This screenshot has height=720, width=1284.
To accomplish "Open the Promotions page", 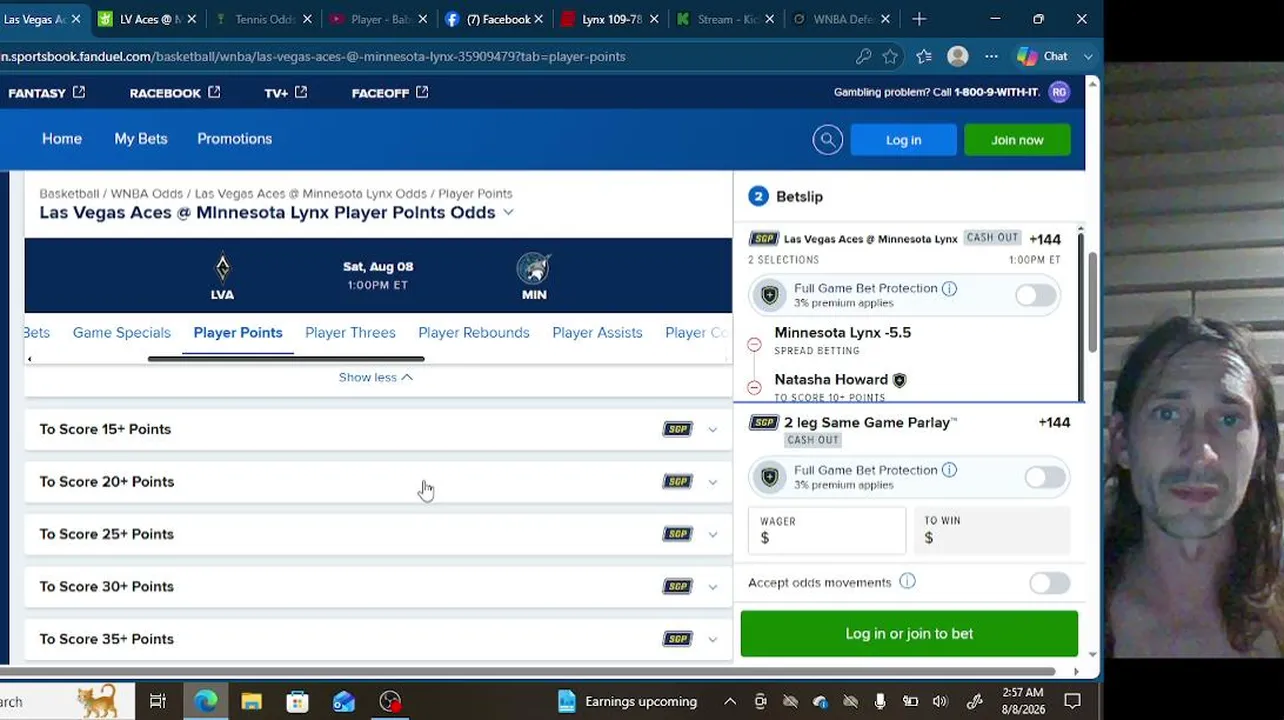I will coord(234,139).
